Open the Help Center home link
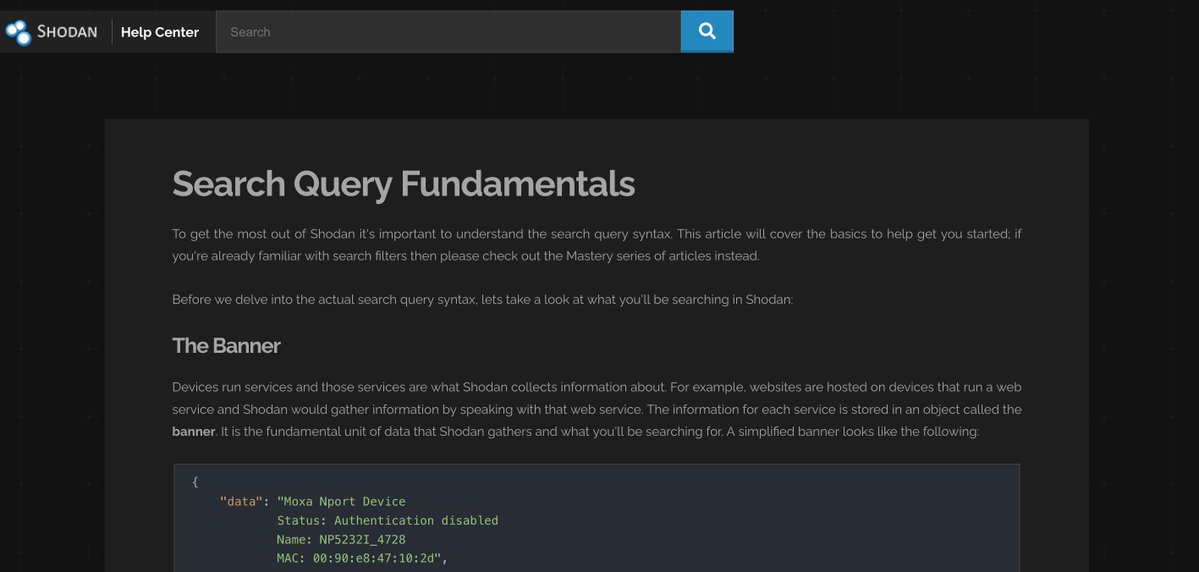The width and height of the screenshot is (1199, 572). 160,32
